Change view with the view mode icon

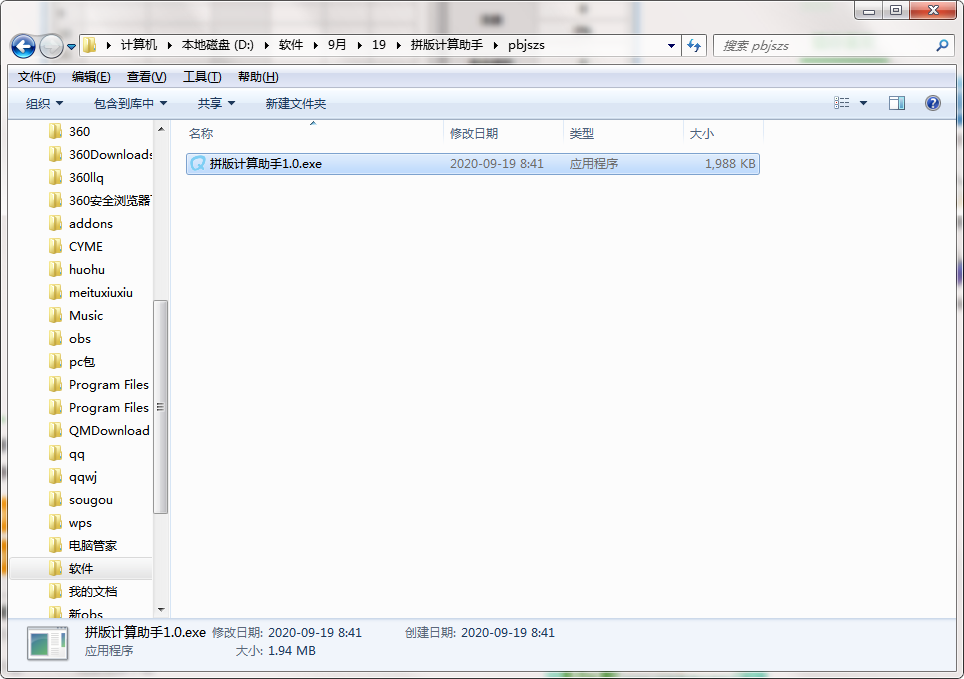(x=842, y=103)
